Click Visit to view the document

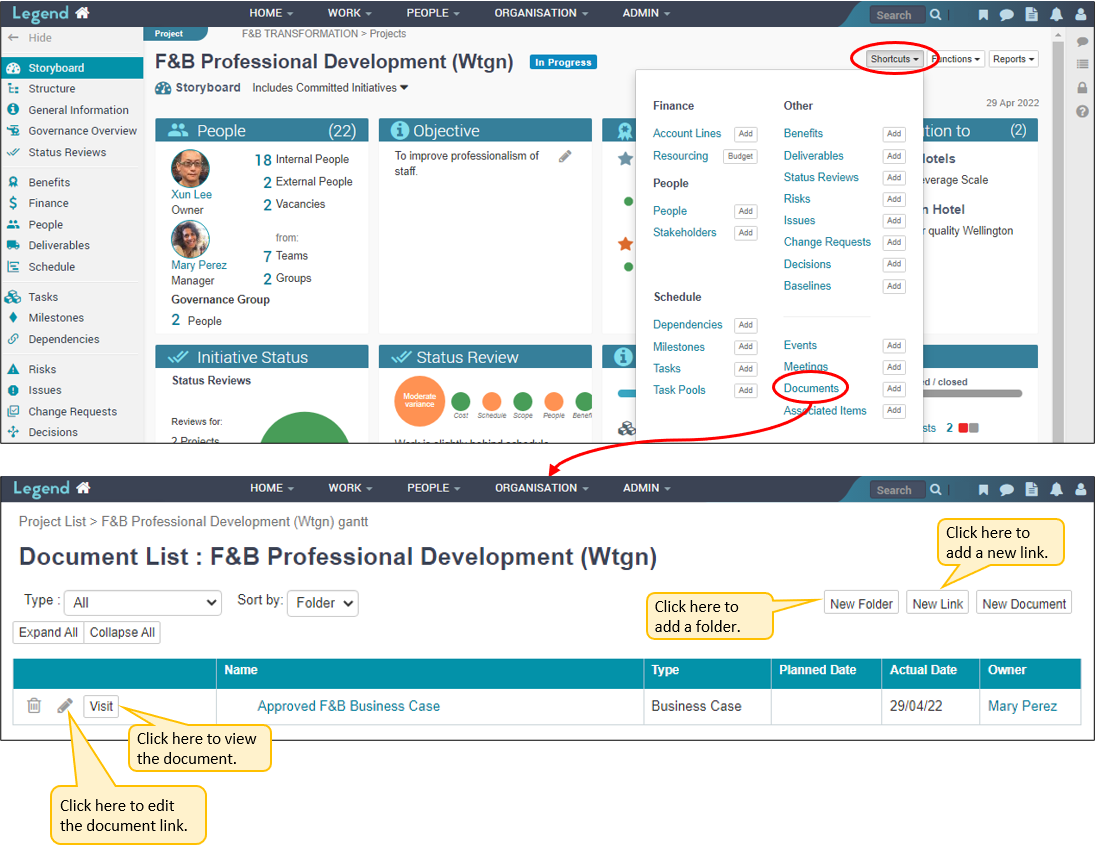(101, 706)
